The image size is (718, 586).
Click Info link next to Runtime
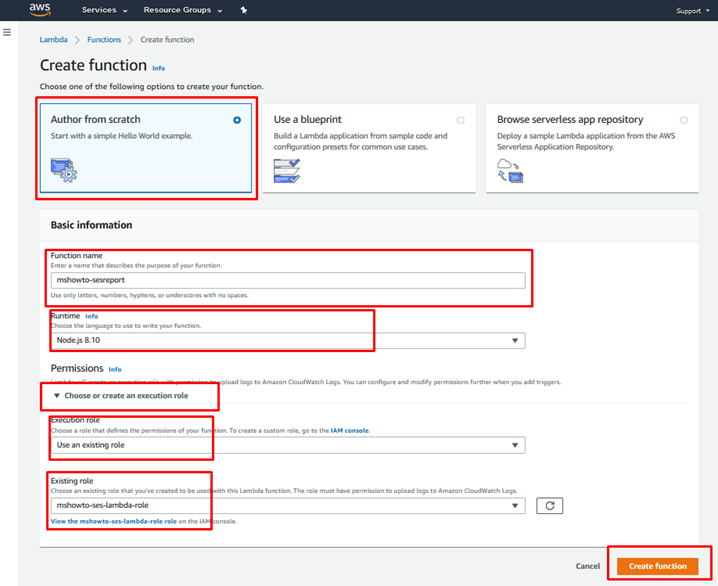click(x=92, y=316)
